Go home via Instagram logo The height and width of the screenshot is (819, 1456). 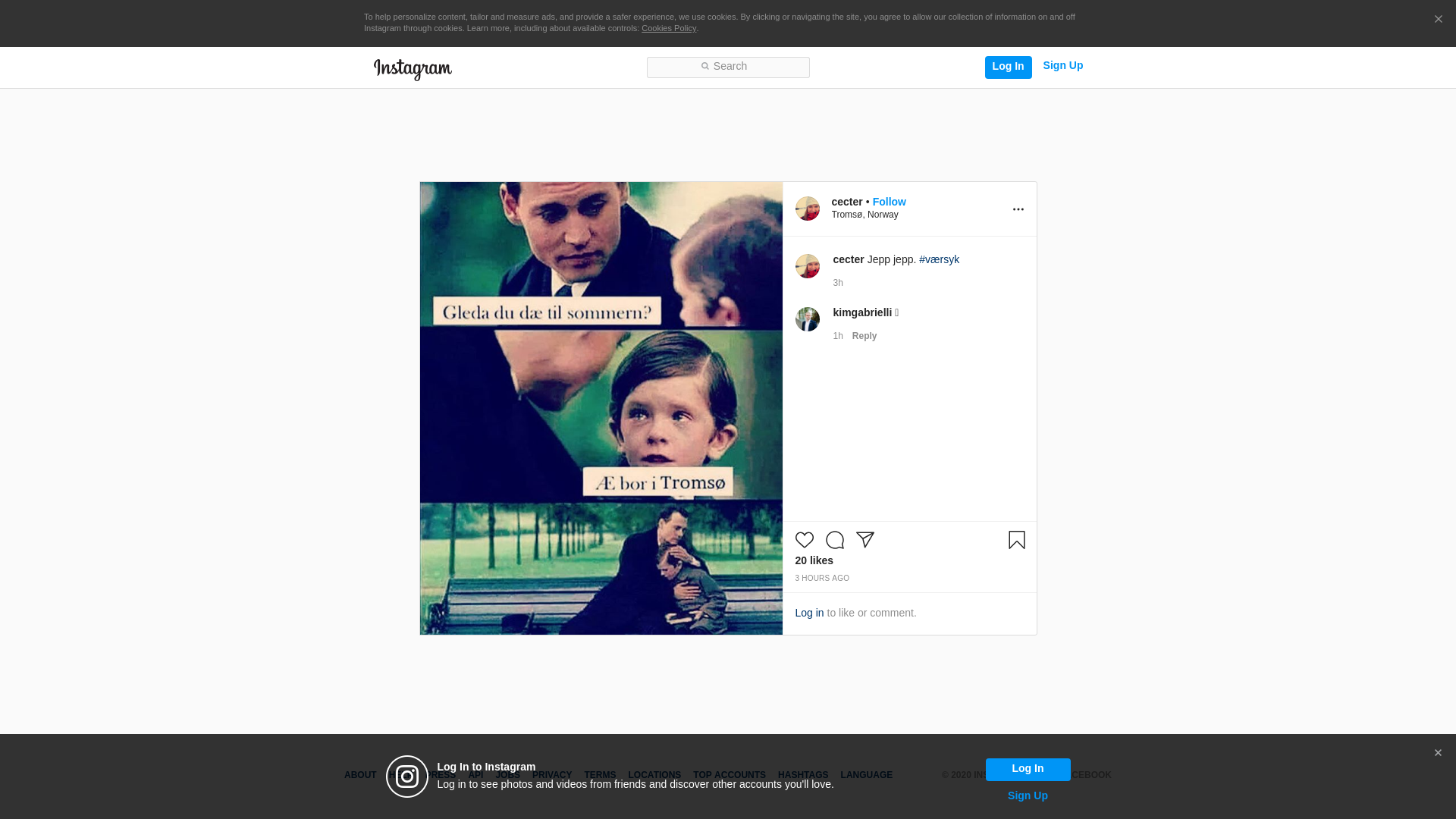coord(413,69)
